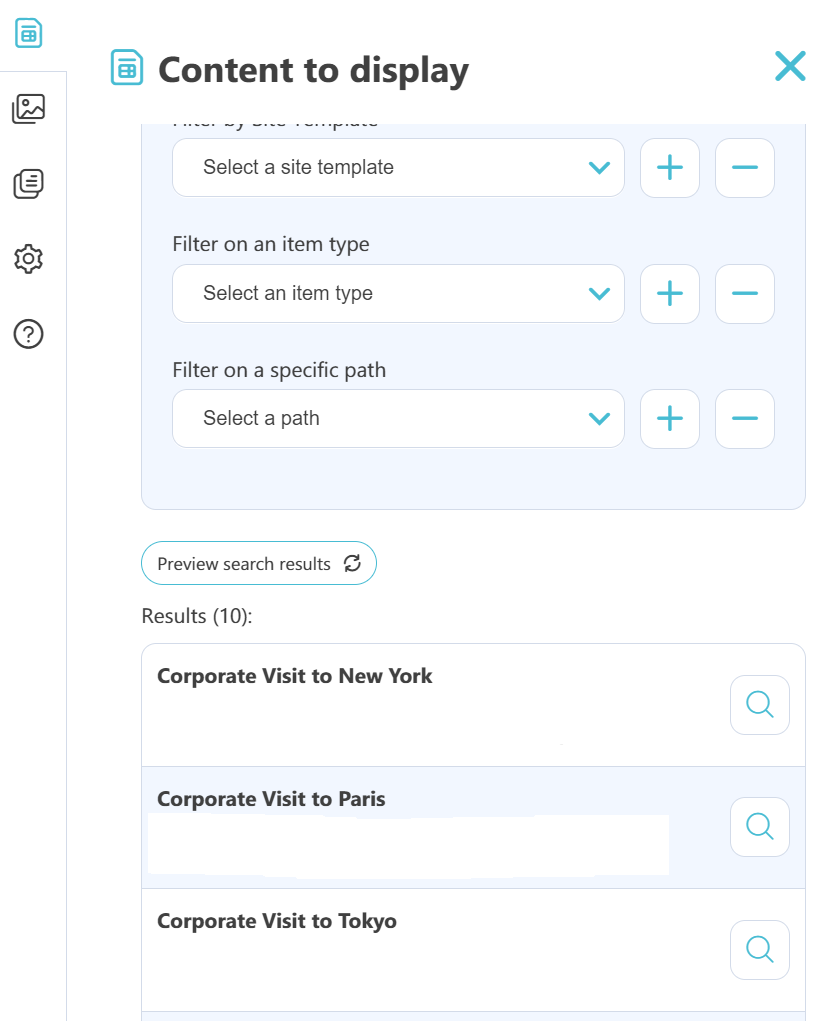
Task: Preview the Corporate Visit to New York item
Action: (760, 705)
